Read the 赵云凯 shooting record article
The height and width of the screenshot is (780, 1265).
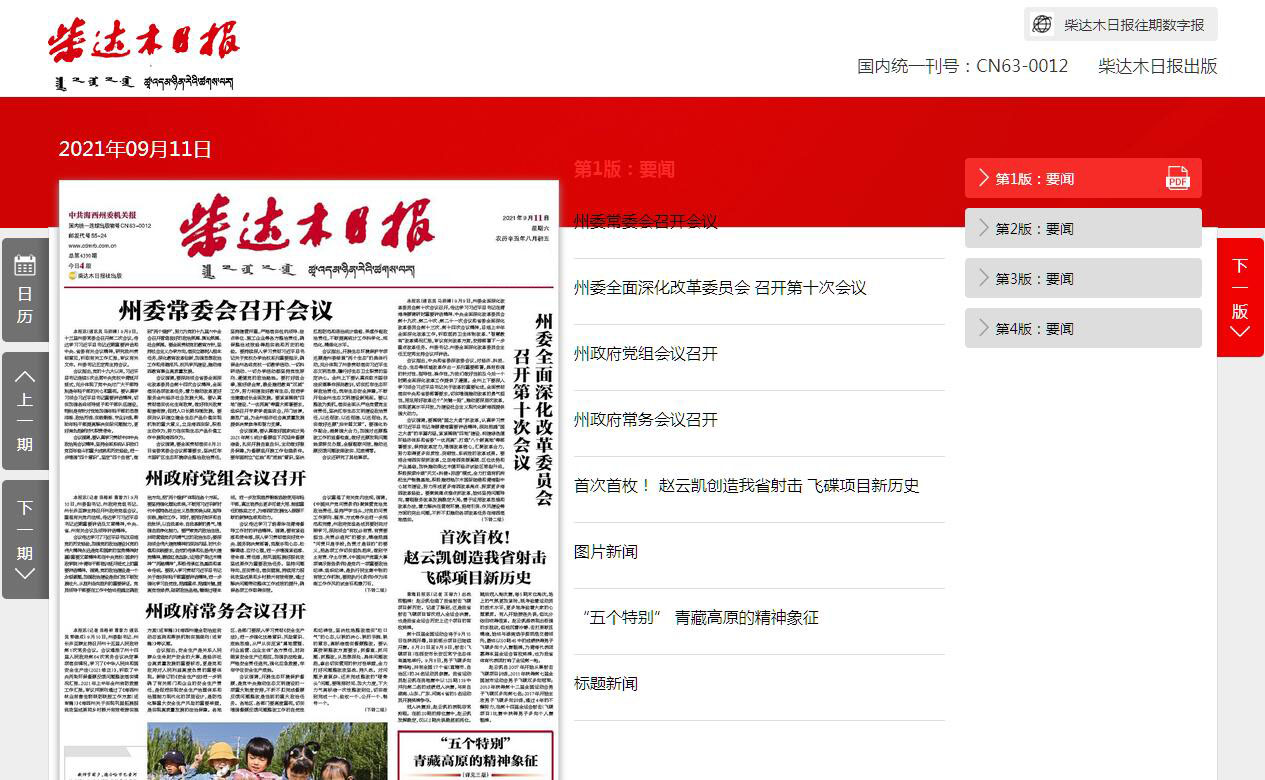point(746,486)
